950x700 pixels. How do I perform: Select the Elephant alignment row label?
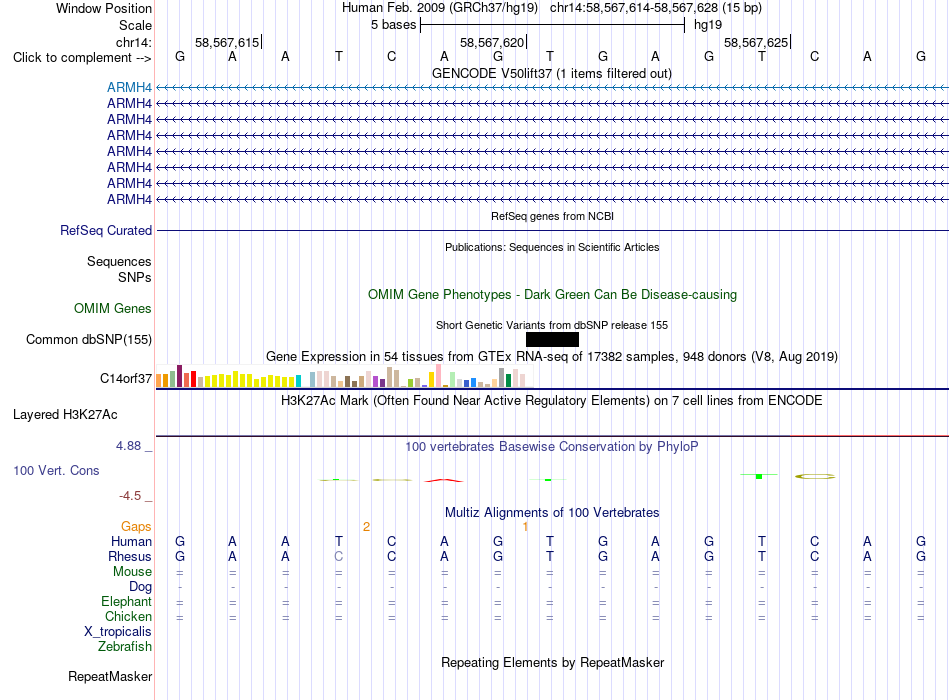pyautogui.click(x=126, y=602)
